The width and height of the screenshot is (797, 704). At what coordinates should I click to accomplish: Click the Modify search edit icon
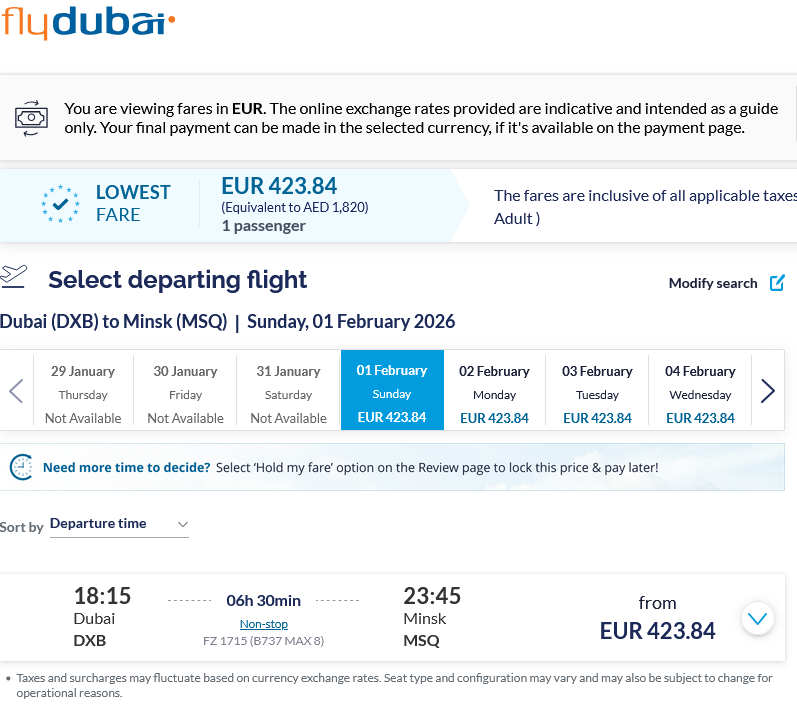pyautogui.click(x=777, y=283)
